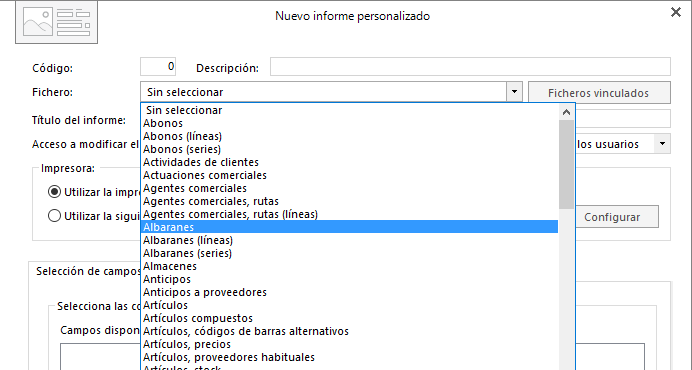Click the dropdown list scroll-up arrow
The width and height of the screenshot is (692, 370).
pyautogui.click(x=566, y=112)
